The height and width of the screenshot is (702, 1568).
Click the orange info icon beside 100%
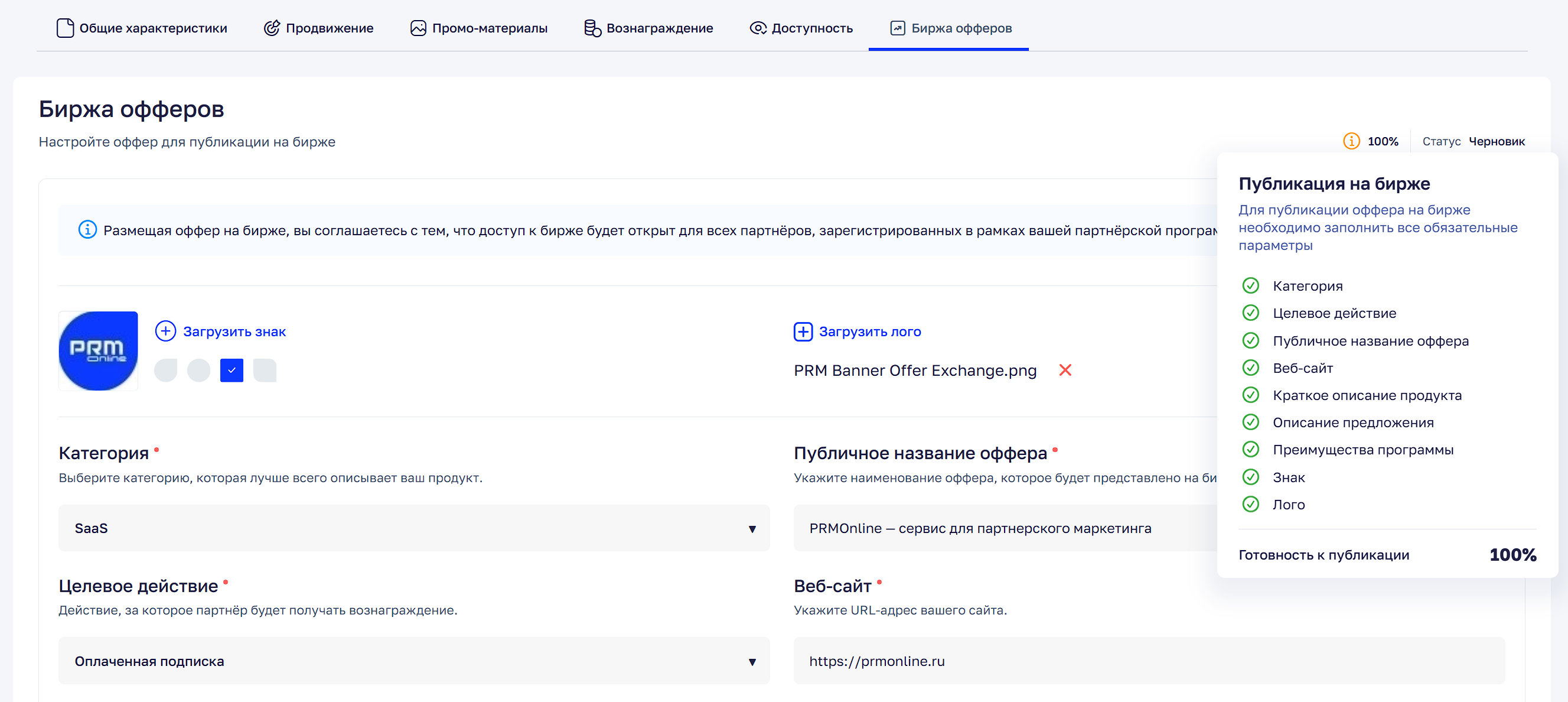[1351, 141]
